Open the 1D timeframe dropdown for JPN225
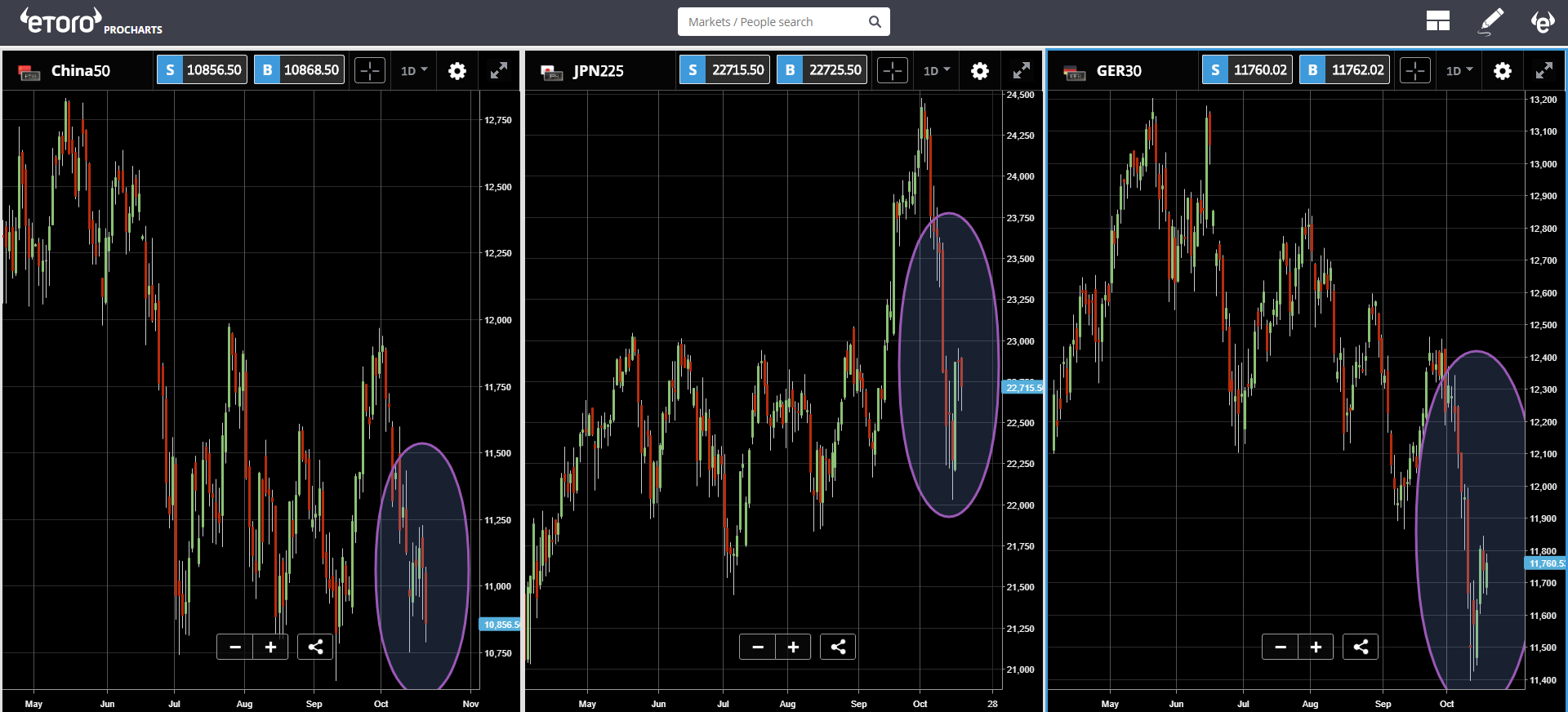The image size is (1568, 712). (937, 71)
